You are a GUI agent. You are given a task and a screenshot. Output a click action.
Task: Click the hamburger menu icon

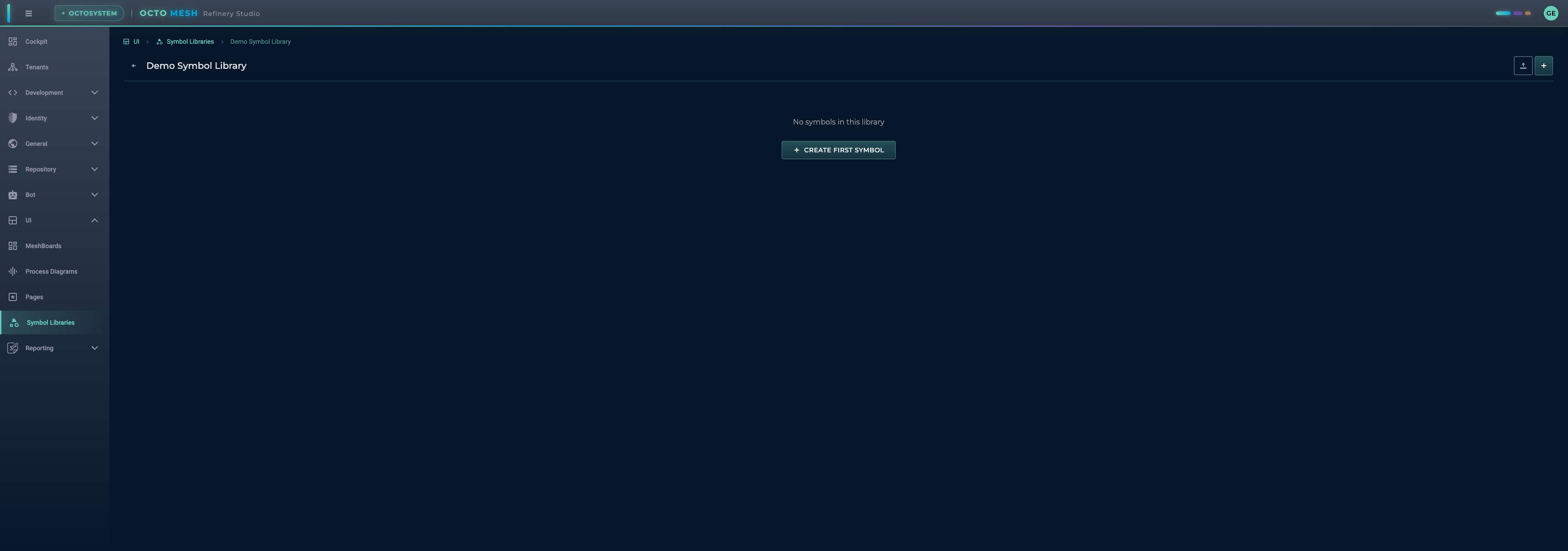coord(29,13)
